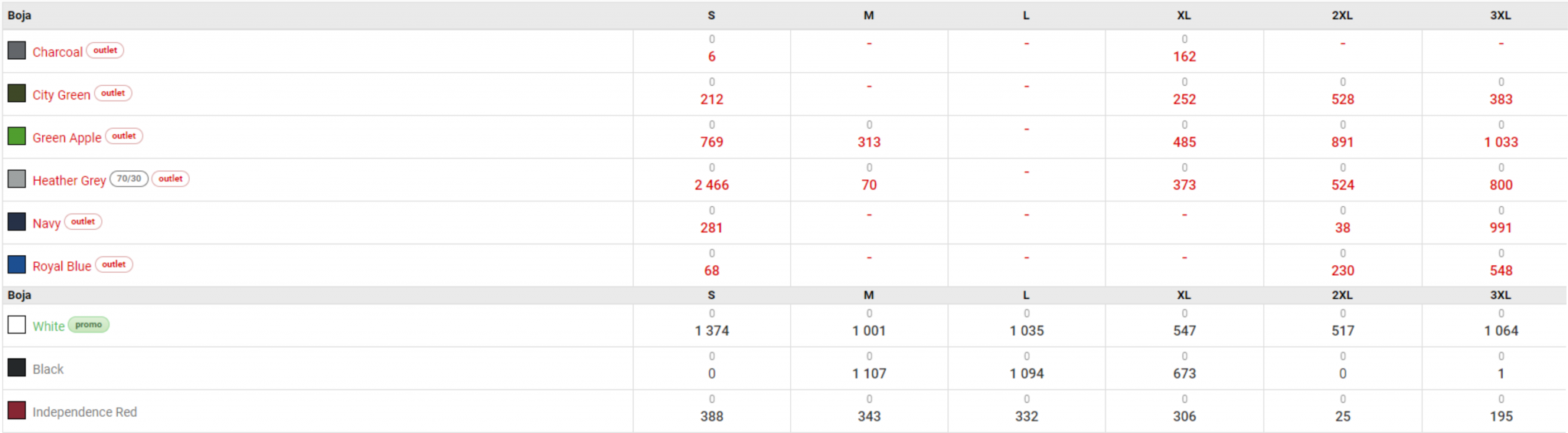Select the Navy color swatch
Screen dimensions: 1568x433
coord(17,222)
